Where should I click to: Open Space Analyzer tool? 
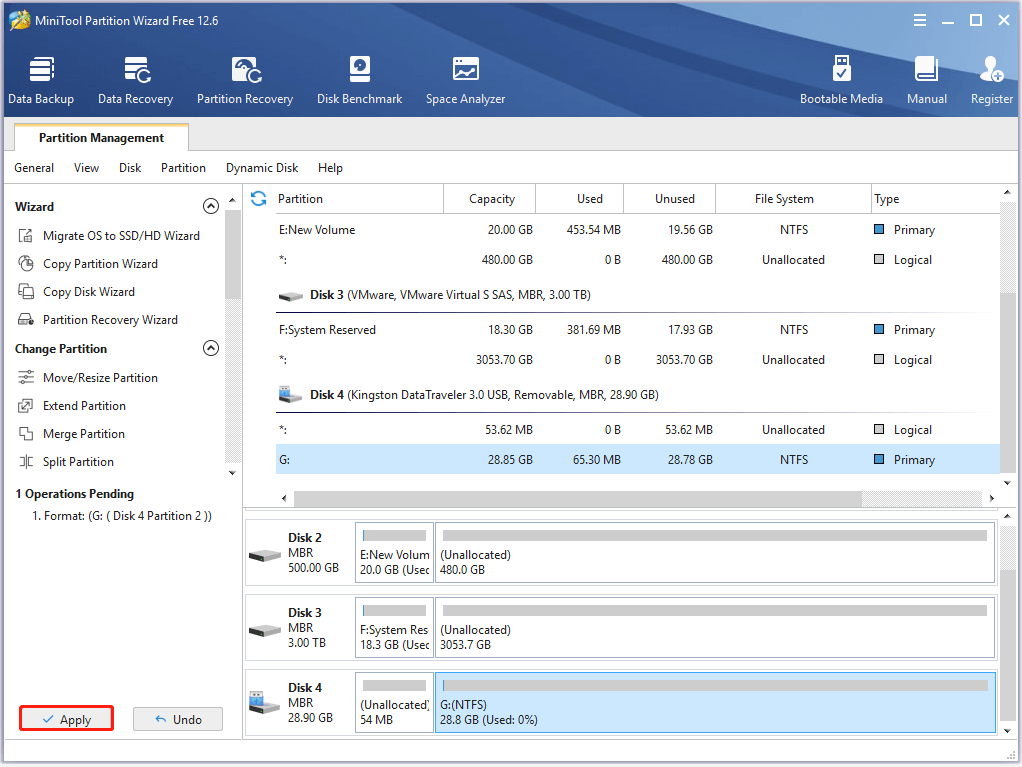click(465, 80)
